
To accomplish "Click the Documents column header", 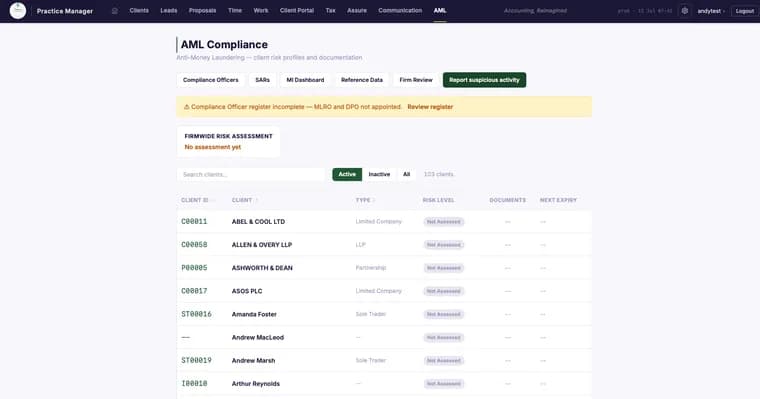I will [x=507, y=200].
